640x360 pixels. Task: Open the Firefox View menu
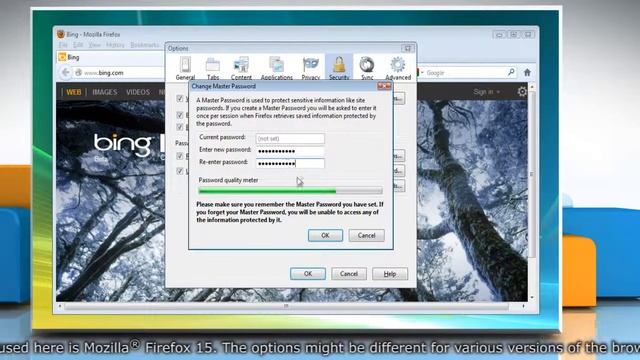click(x=94, y=45)
